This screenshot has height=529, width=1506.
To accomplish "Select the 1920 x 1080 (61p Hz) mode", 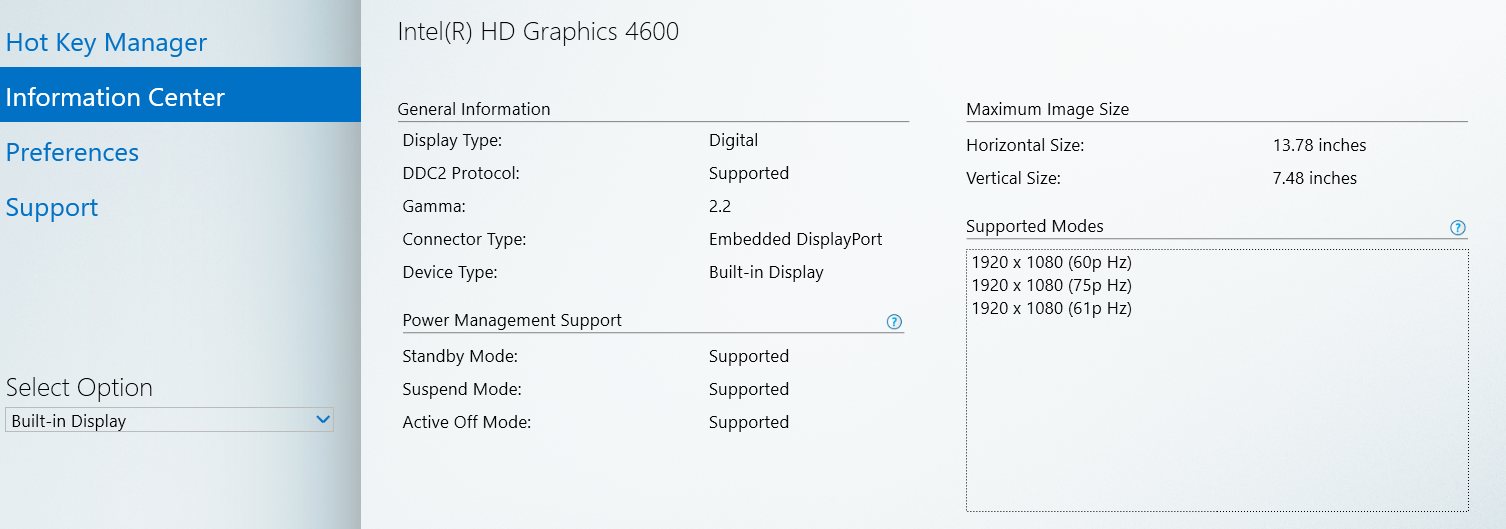I will [x=1051, y=308].
